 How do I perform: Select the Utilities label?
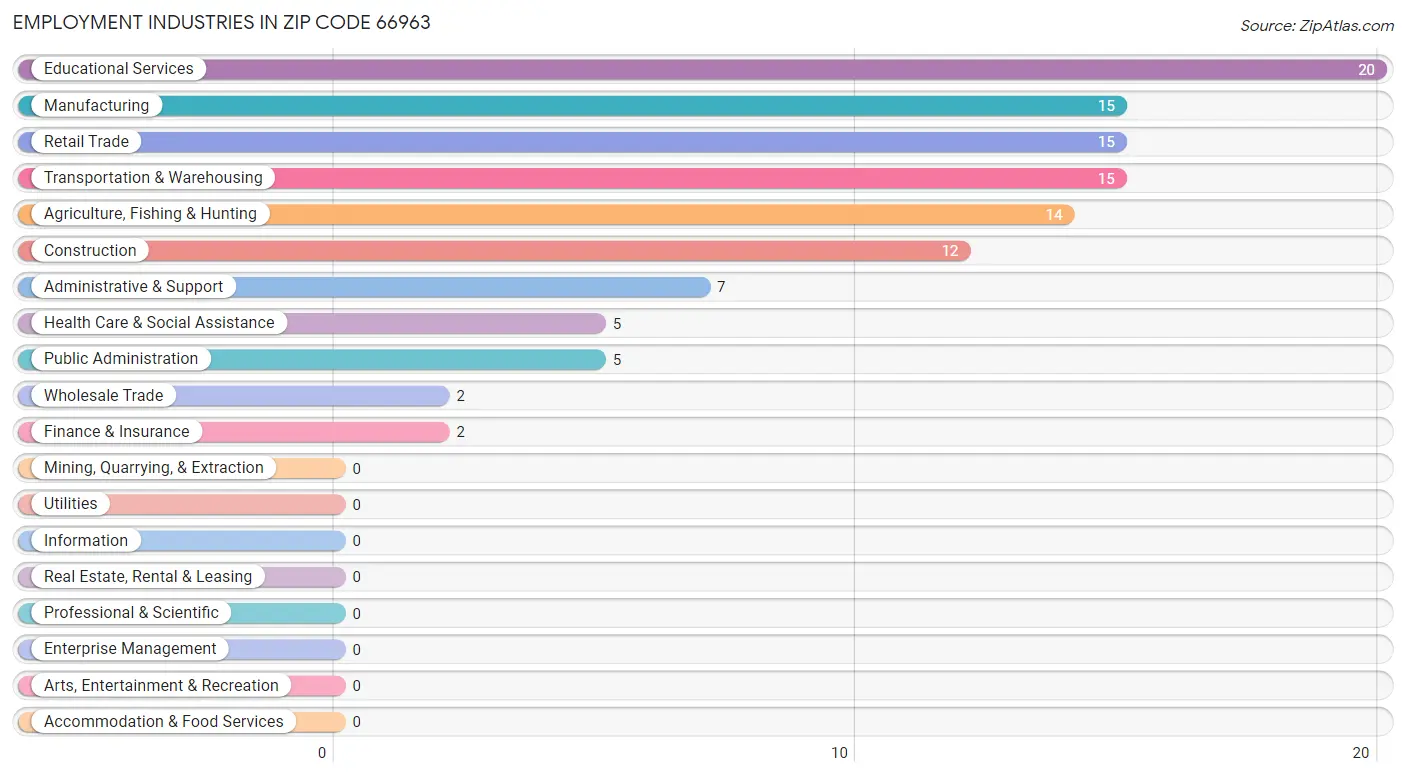pyautogui.click(x=71, y=504)
